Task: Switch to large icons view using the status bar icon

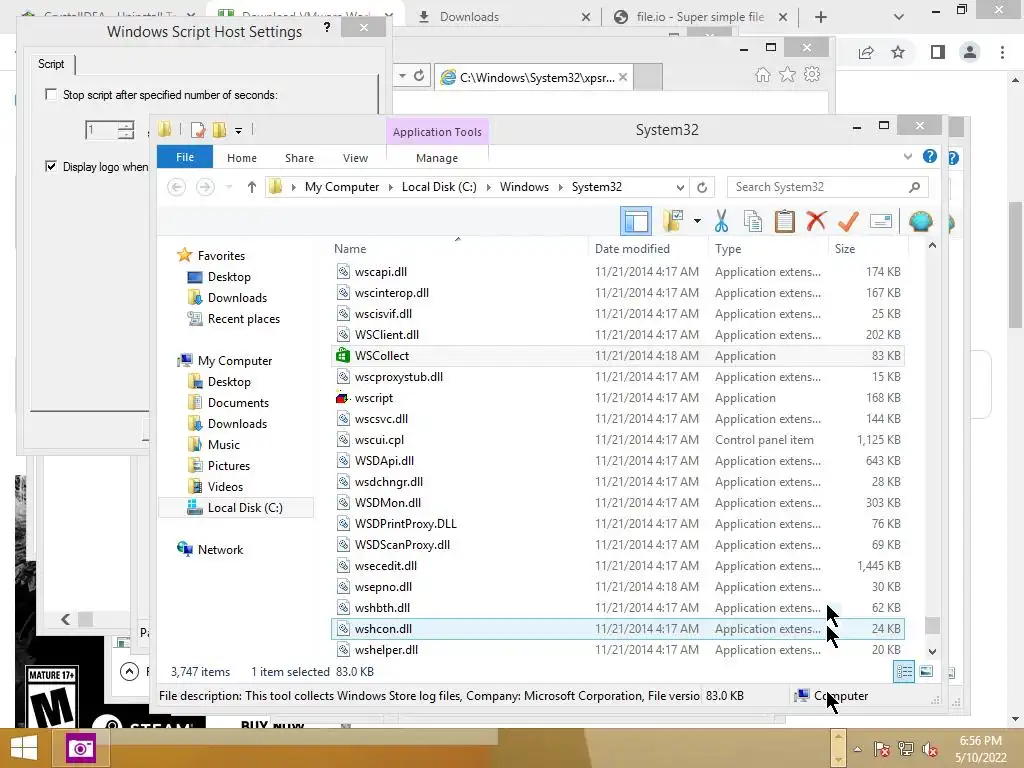Action: 926,672
